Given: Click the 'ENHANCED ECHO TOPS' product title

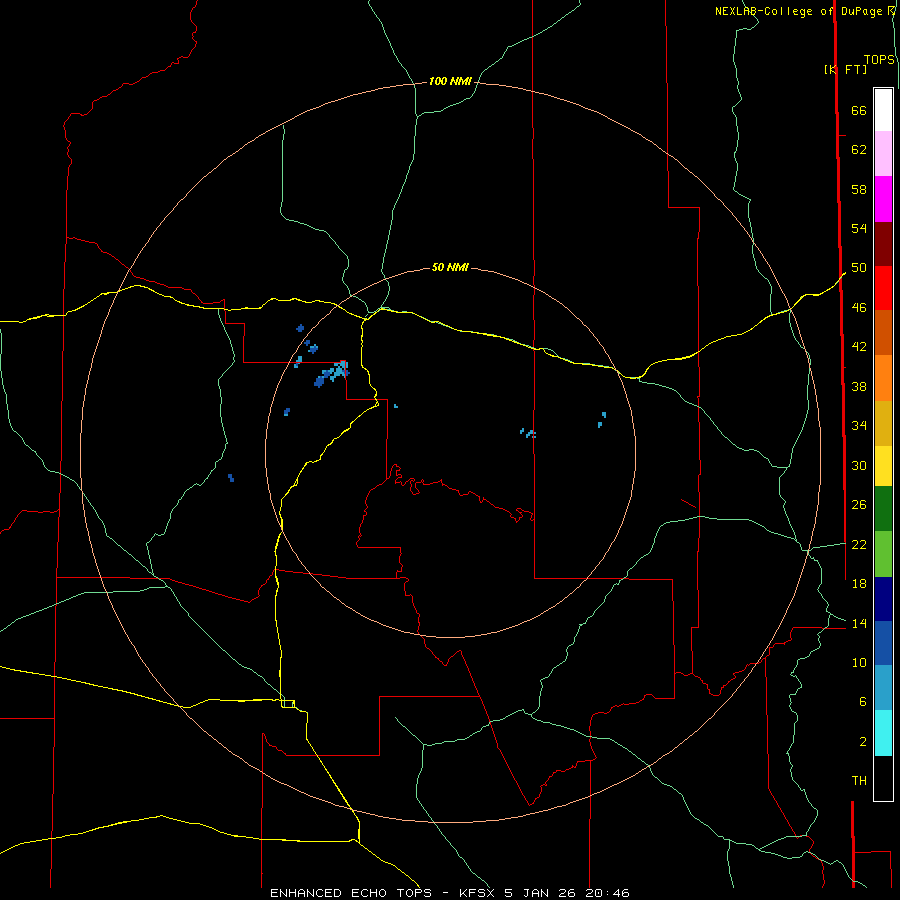Looking at the screenshot, I should (351, 893).
